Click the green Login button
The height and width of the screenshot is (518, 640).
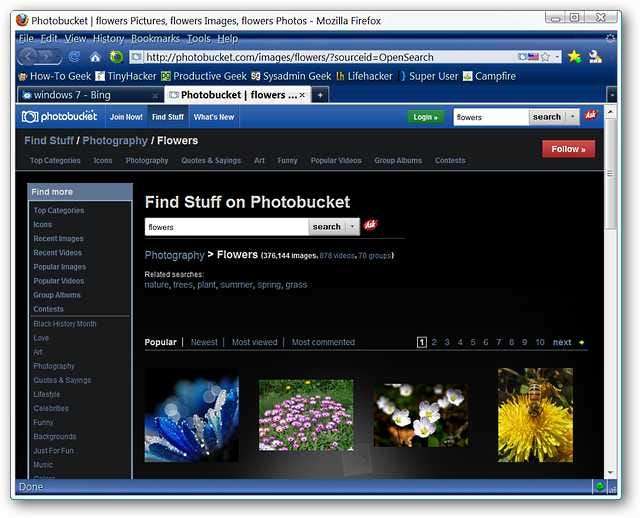pos(425,117)
